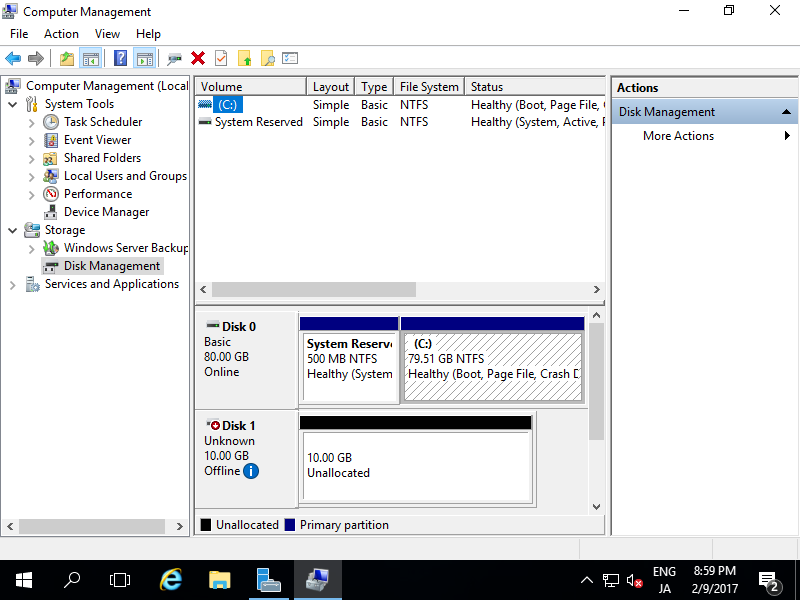Screen dimensions: 800x600
Task: Open Help with the question mark icon
Action: pyautogui.click(x=120, y=59)
